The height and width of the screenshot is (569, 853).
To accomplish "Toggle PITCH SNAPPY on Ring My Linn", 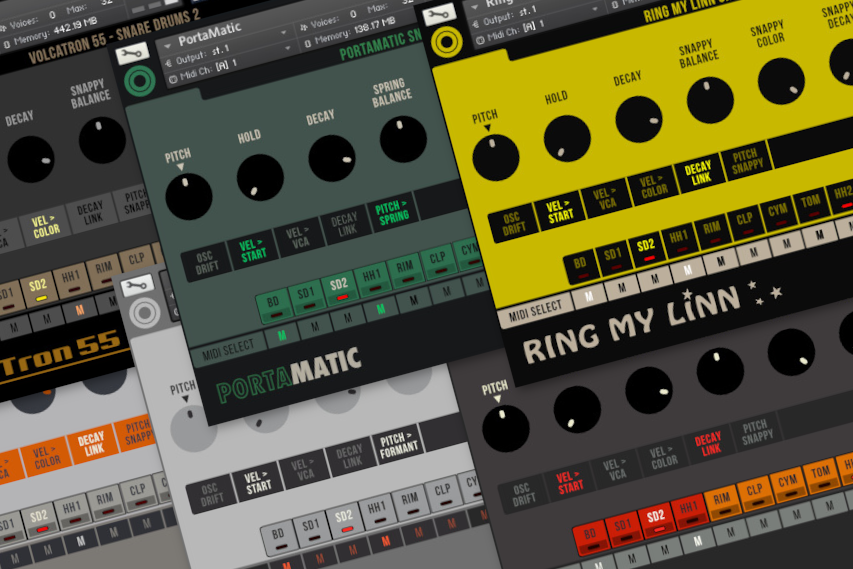I will [x=746, y=159].
